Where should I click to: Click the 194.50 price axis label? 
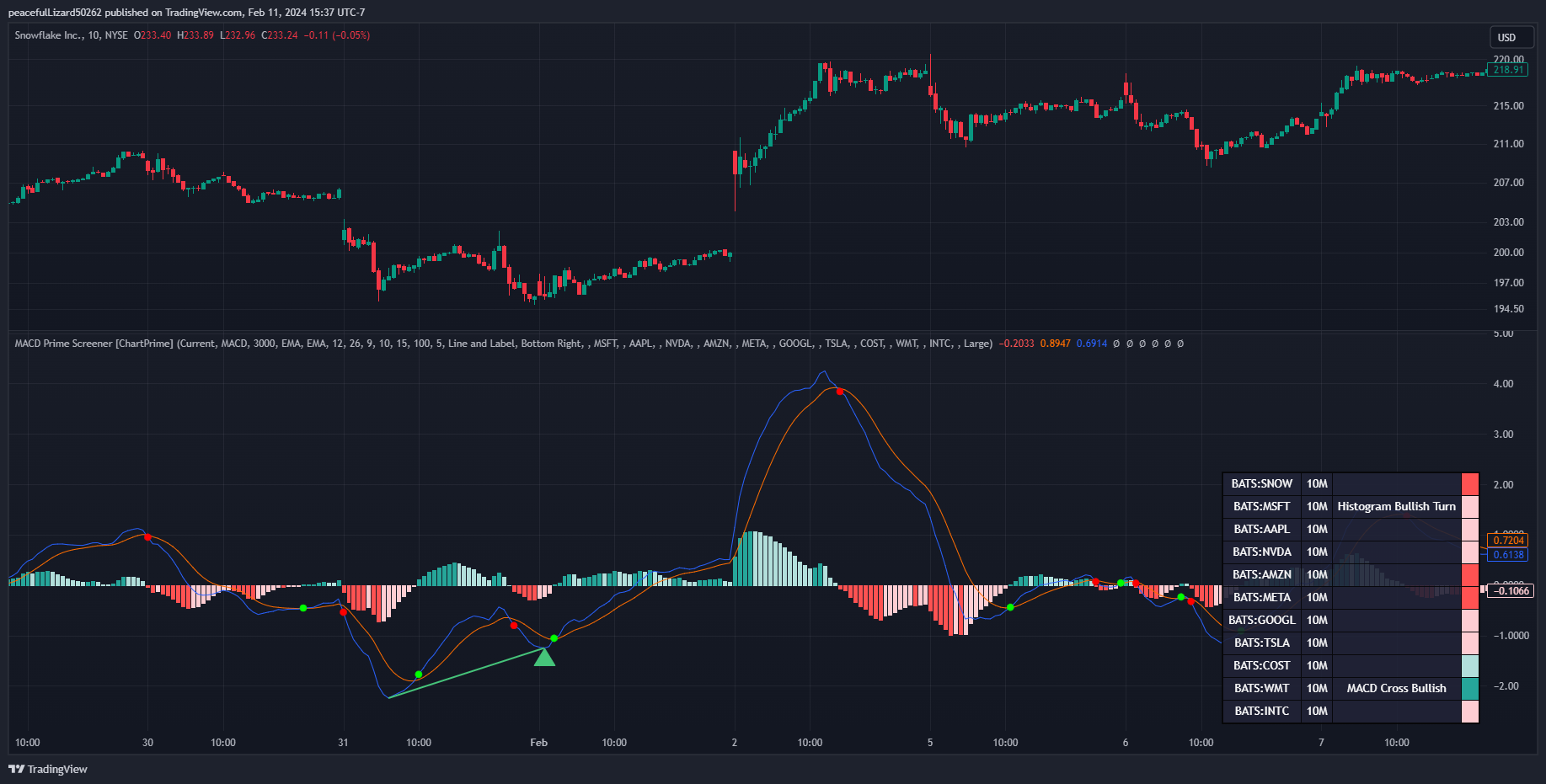tap(1508, 309)
